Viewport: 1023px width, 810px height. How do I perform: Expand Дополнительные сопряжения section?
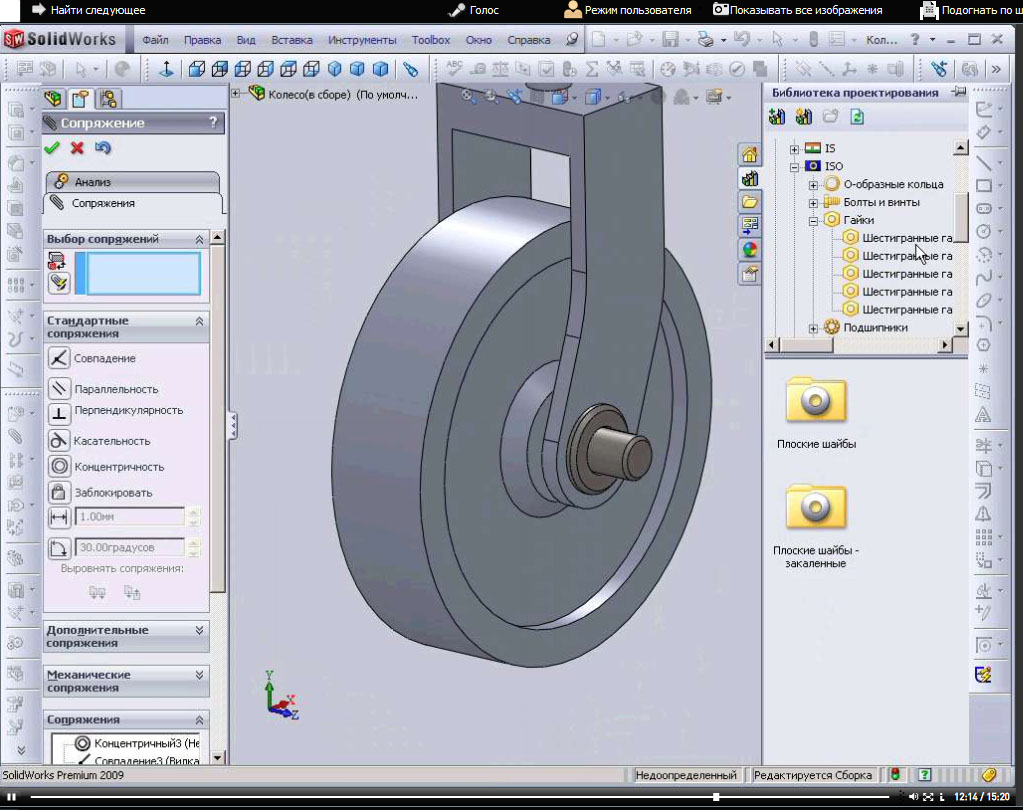click(199, 630)
